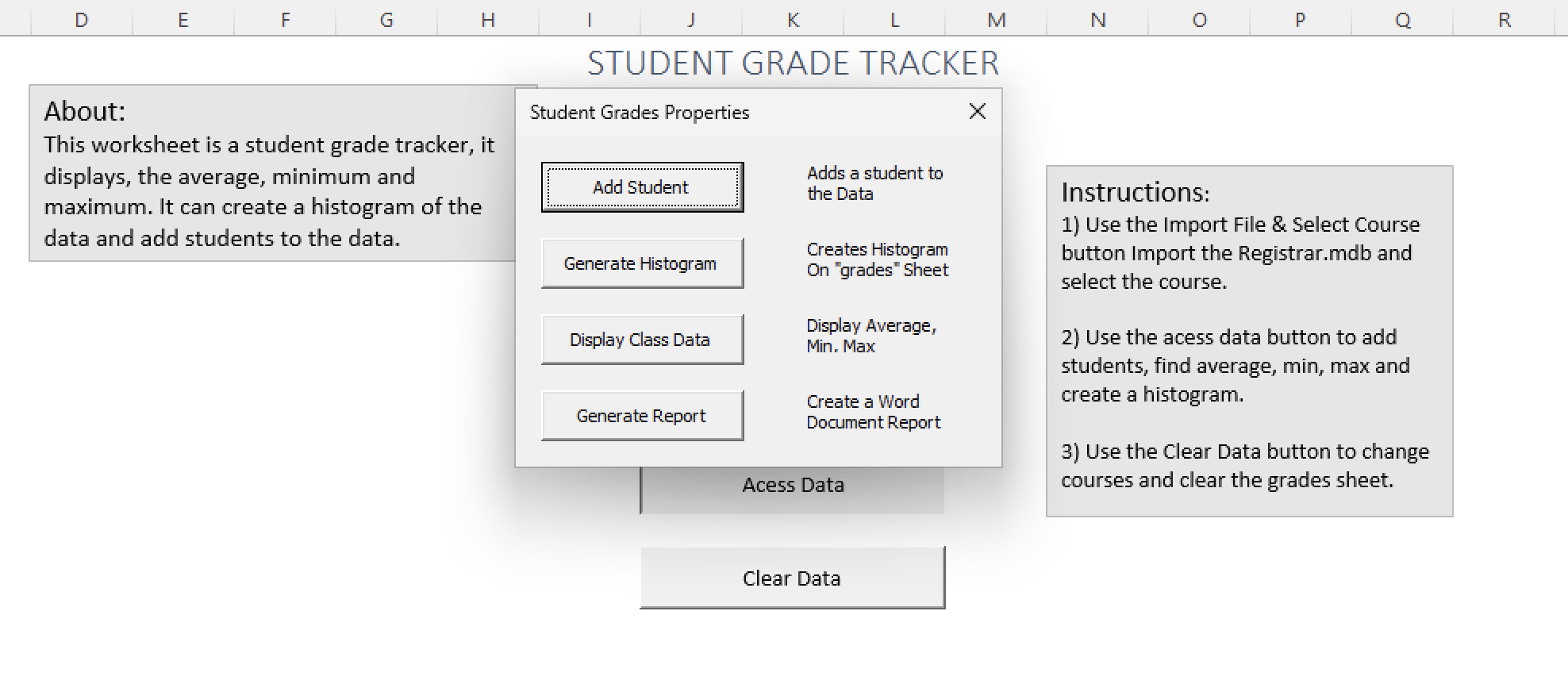Screen dimensions: 1568x684
Task: Open Display Class Data
Action: coord(642,340)
